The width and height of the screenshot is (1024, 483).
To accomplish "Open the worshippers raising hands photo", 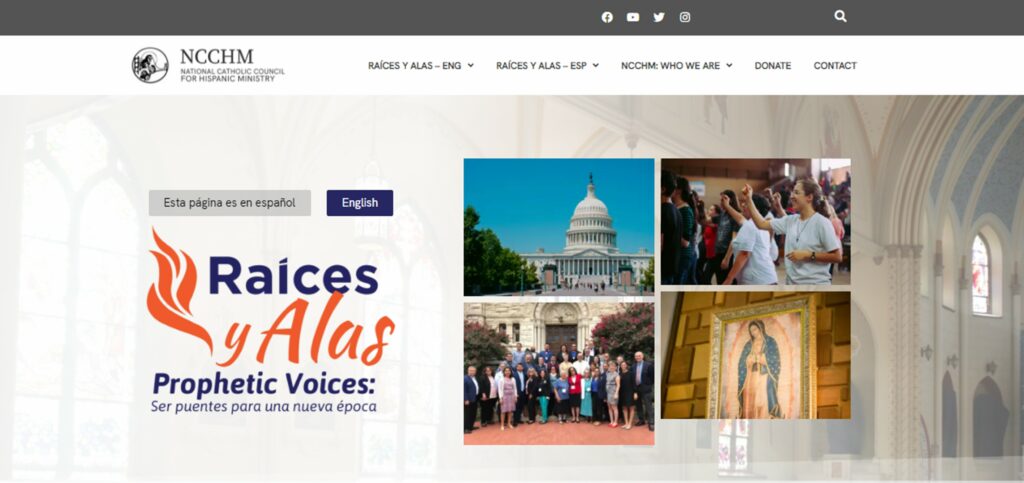I will pos(756,222).
